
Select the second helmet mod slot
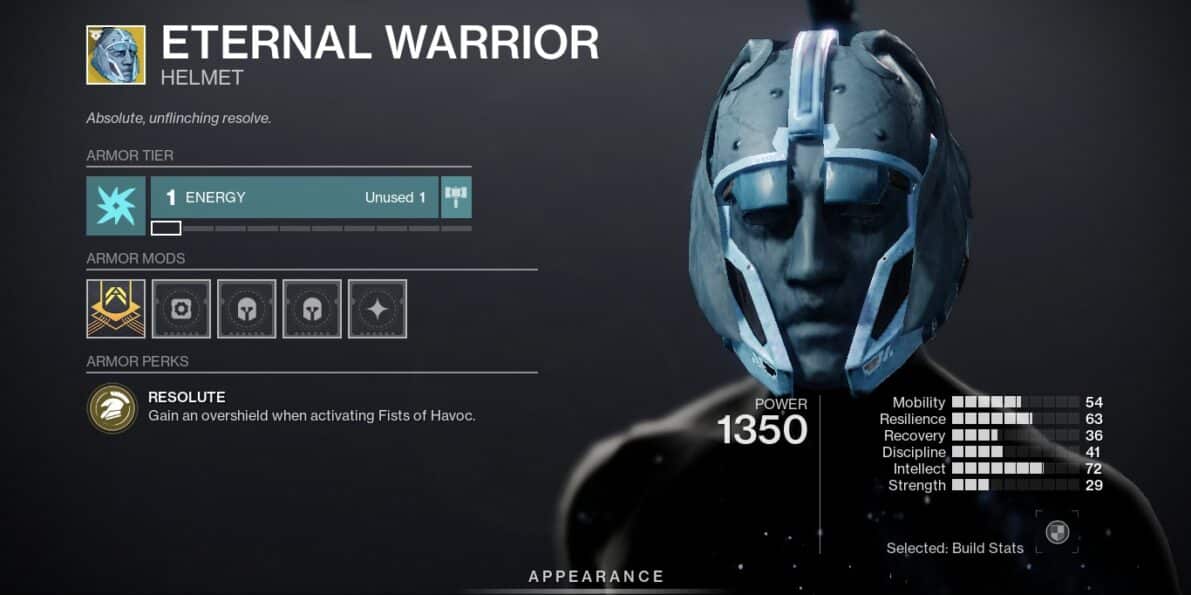[312, 309]
